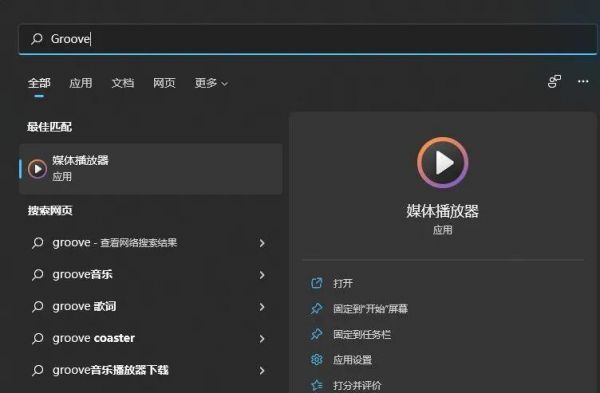Screen dimensions: 600x393
Task: Expand arrow for 'groove coaster' suggestion
Action: [x=262, y=338]
